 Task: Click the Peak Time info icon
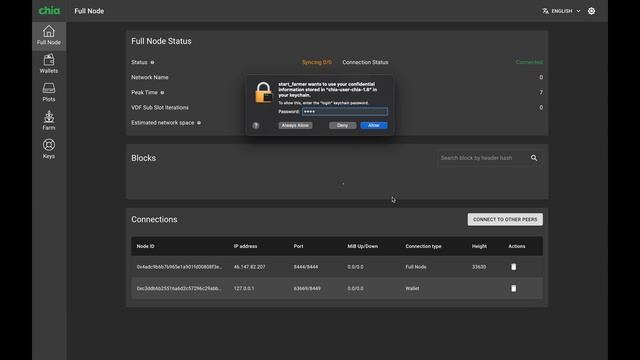pyautogui.click(x=162, y=93)
